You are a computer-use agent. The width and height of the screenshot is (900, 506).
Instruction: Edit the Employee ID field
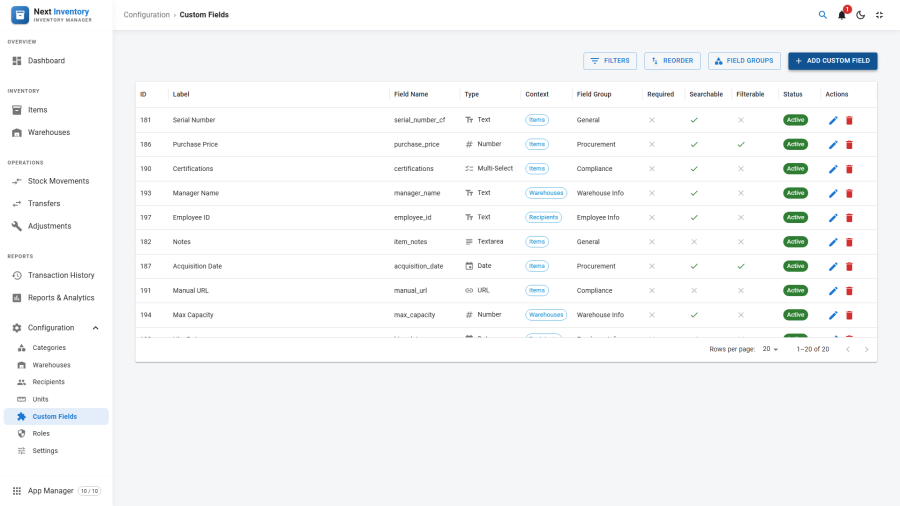tap(833, 218)
